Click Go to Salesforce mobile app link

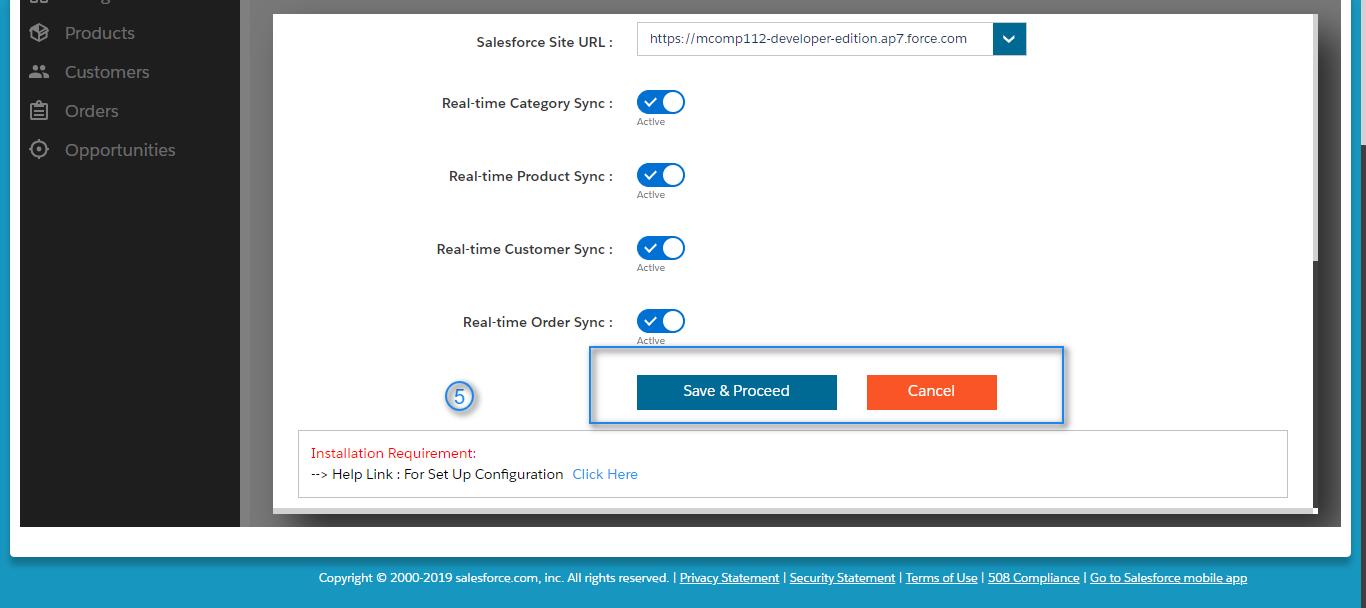coord(1168,578)
